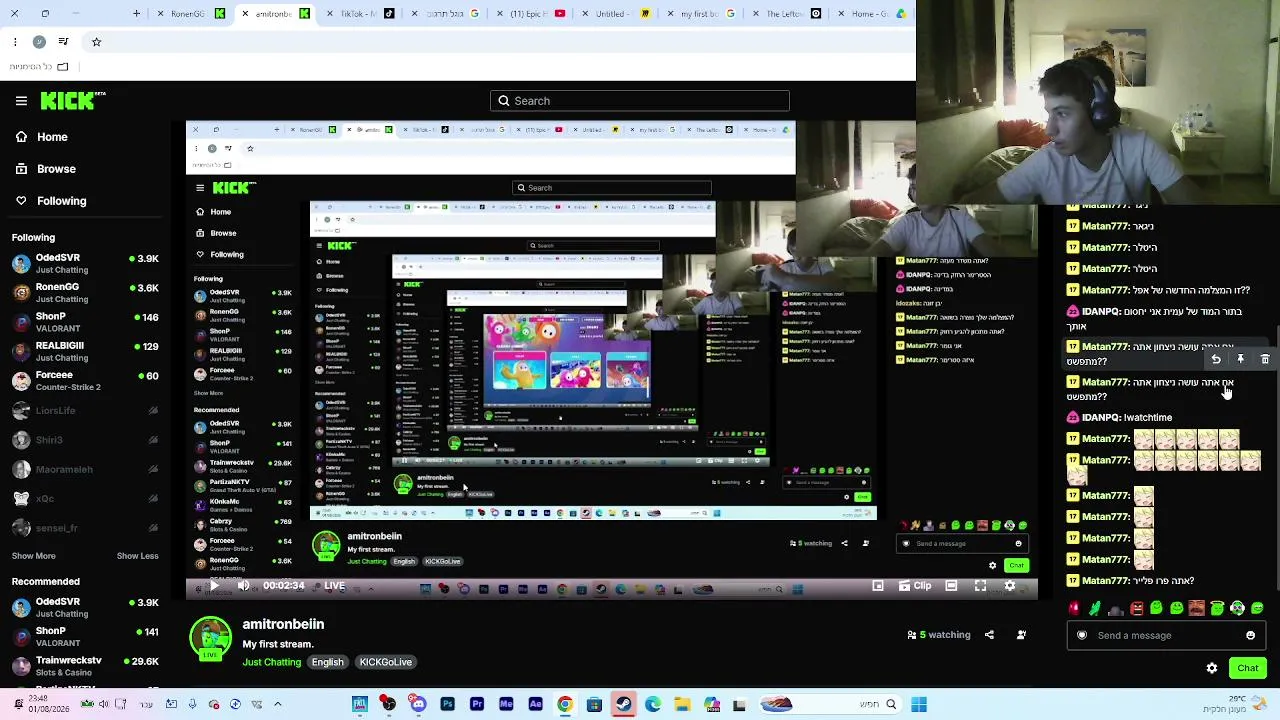This screenshot has height=720, width=1280.
Task: Click the KICKGoLive tag
Action: 385,662
